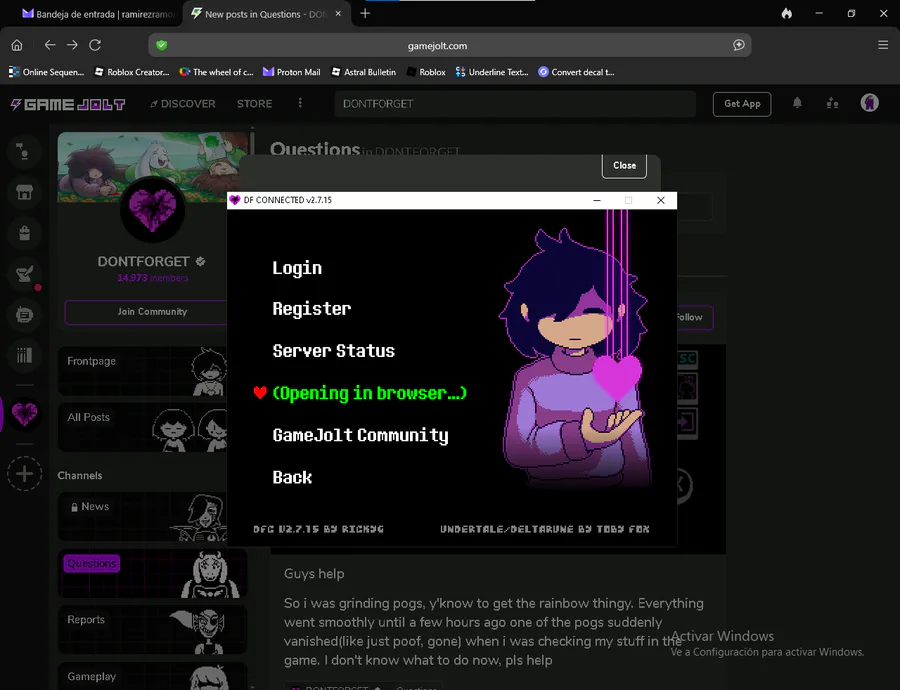Click the Follow button behind the game window
Image resolution: width=900 pixels, height=690 pixels.
695,317
